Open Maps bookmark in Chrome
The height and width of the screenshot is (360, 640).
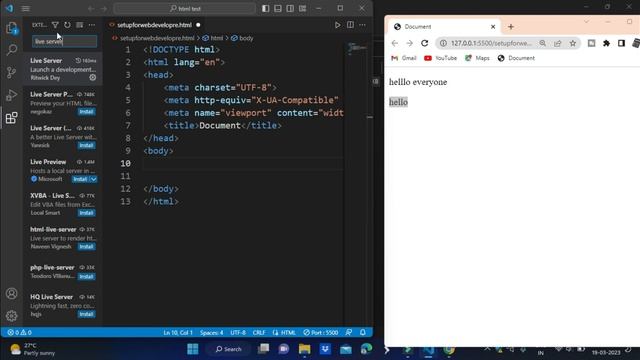pyautogui.click(x=477, y=58)
